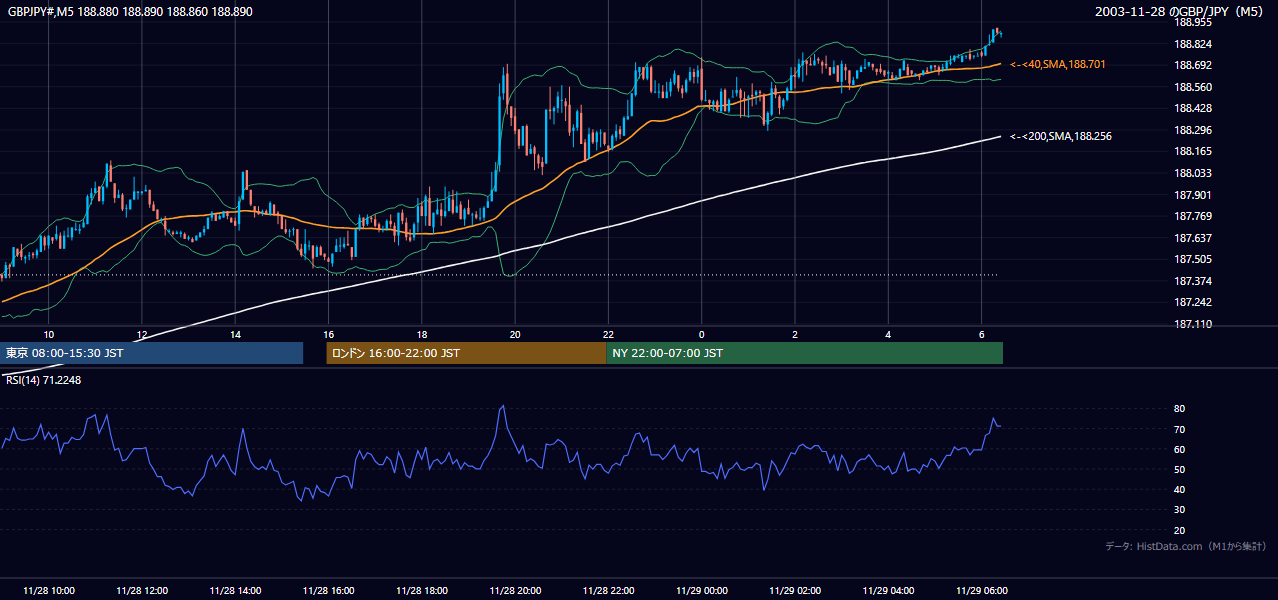Click the 11/28 20:00 time label

click(x=515, y=590)
